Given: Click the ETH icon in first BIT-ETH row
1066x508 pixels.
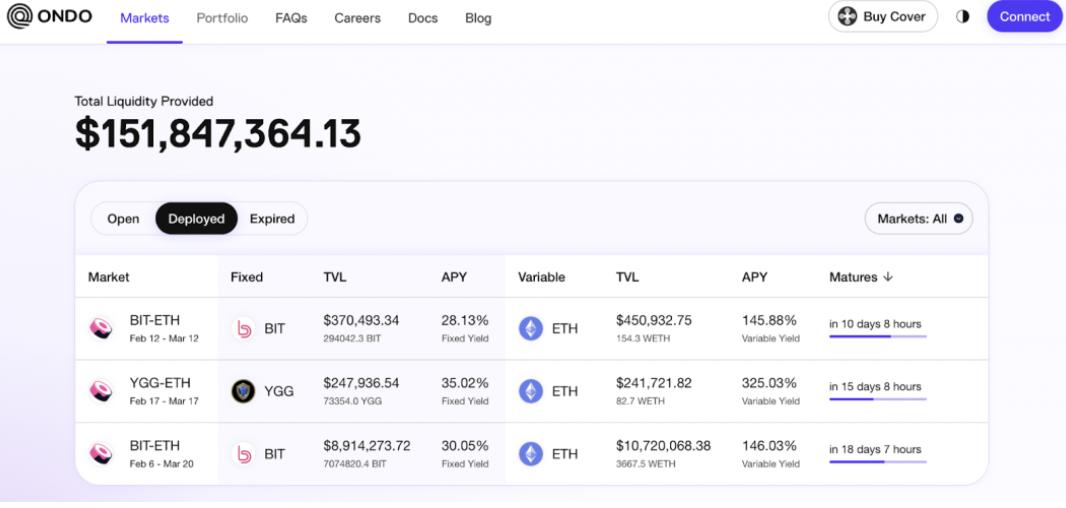Looking at the screenshot, I should click(530, 329).
